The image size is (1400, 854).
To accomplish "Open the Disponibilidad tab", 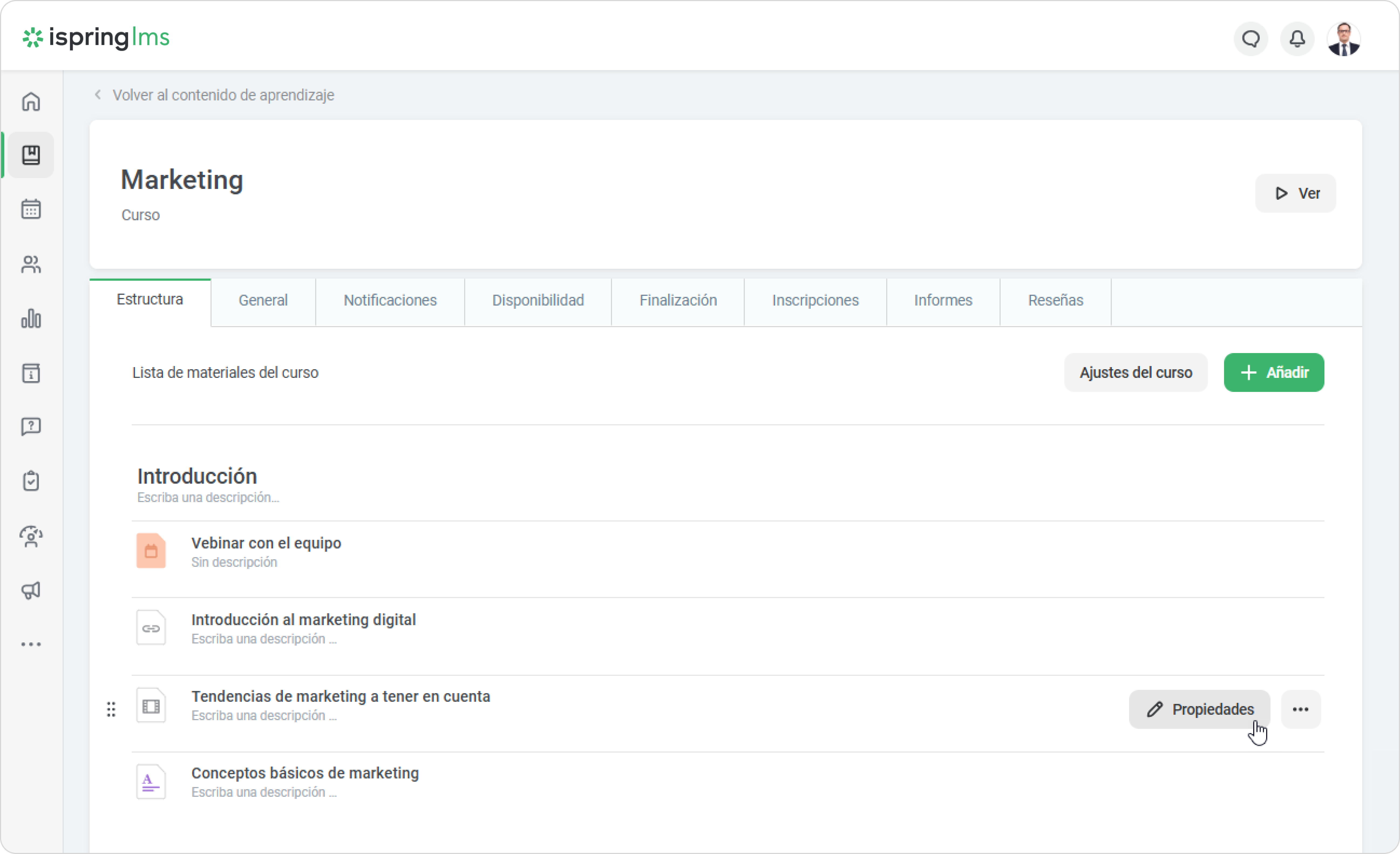I will 538,301.
